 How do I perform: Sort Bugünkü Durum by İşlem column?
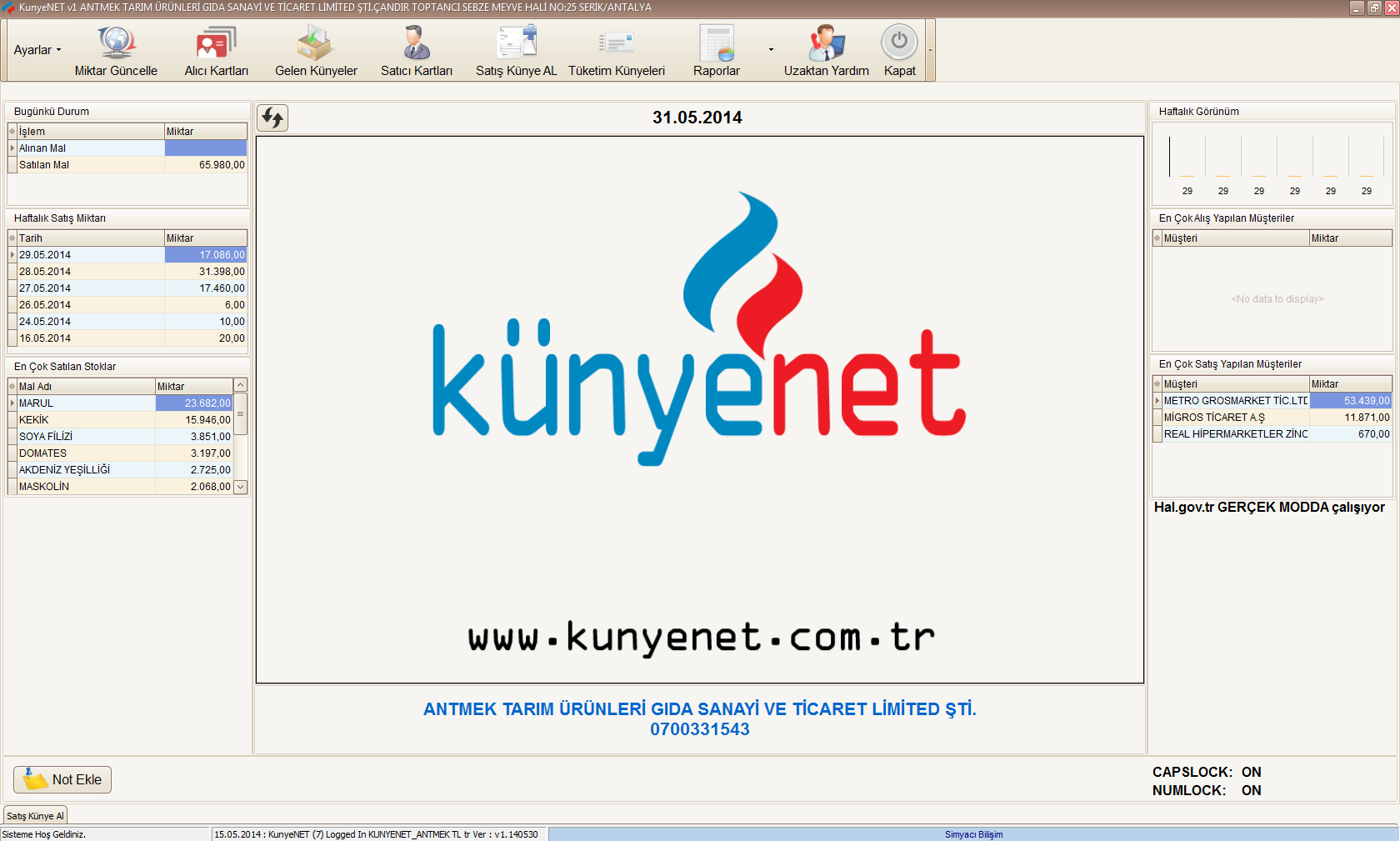(91, 132)
